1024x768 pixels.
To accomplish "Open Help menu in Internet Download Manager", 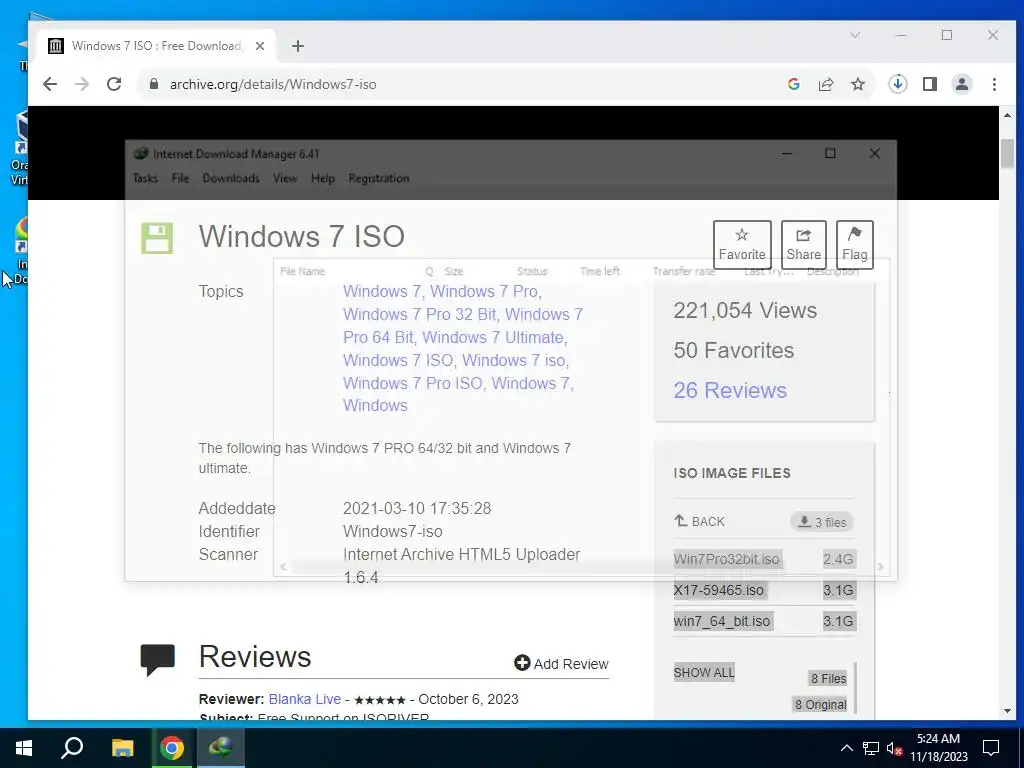I will coord(323,178).
